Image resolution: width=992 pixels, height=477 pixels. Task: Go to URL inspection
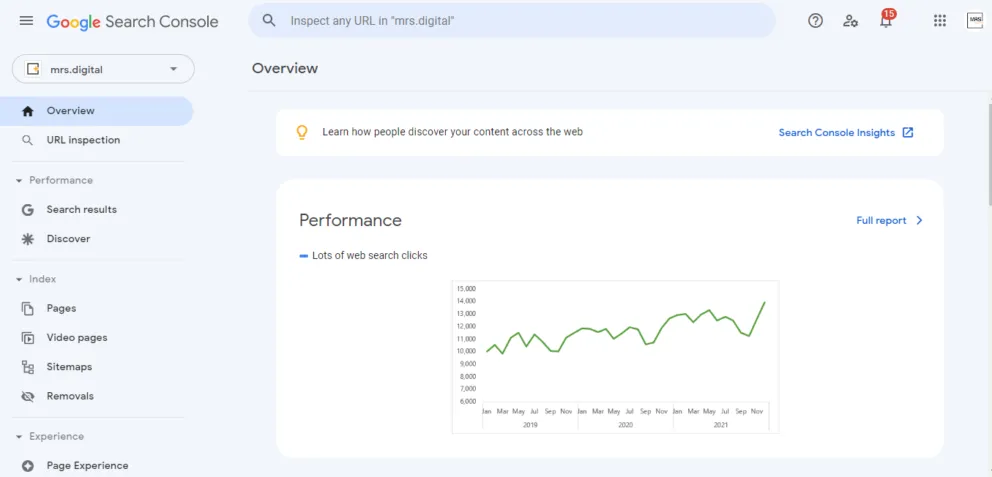tap(83, 140)
